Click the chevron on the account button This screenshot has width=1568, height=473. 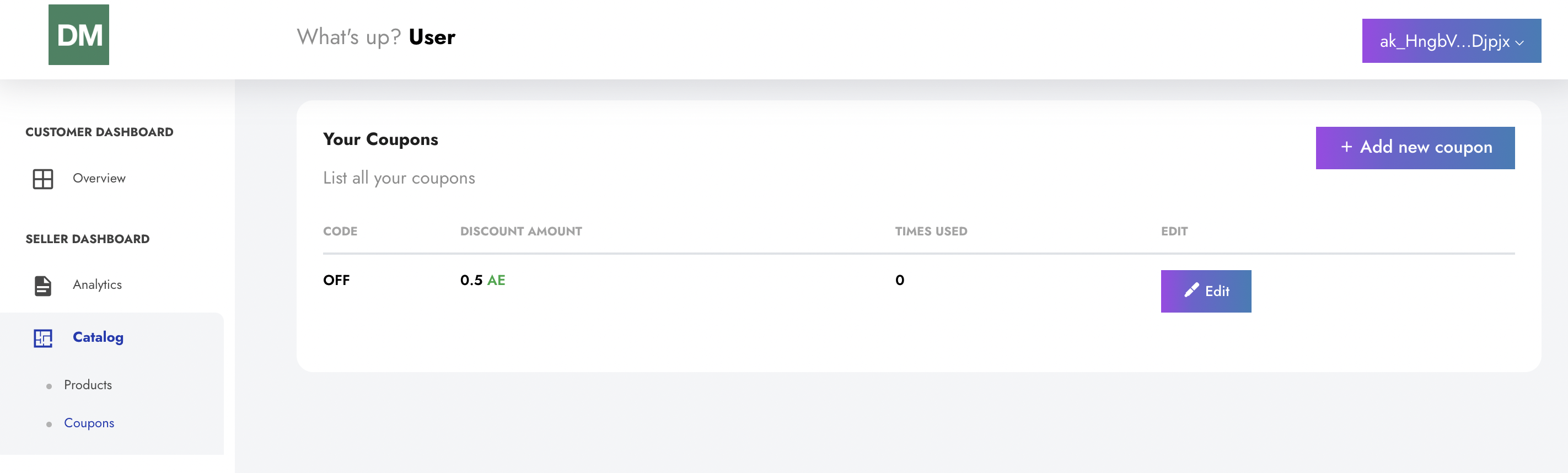click(x=1519, y=42)
